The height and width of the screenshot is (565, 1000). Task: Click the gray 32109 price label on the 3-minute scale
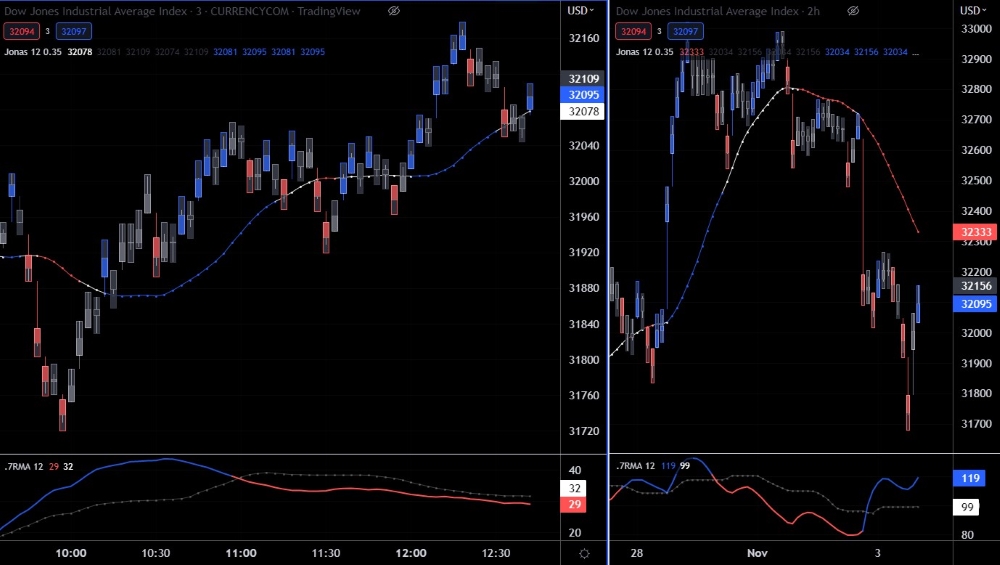tap(584, 78)
